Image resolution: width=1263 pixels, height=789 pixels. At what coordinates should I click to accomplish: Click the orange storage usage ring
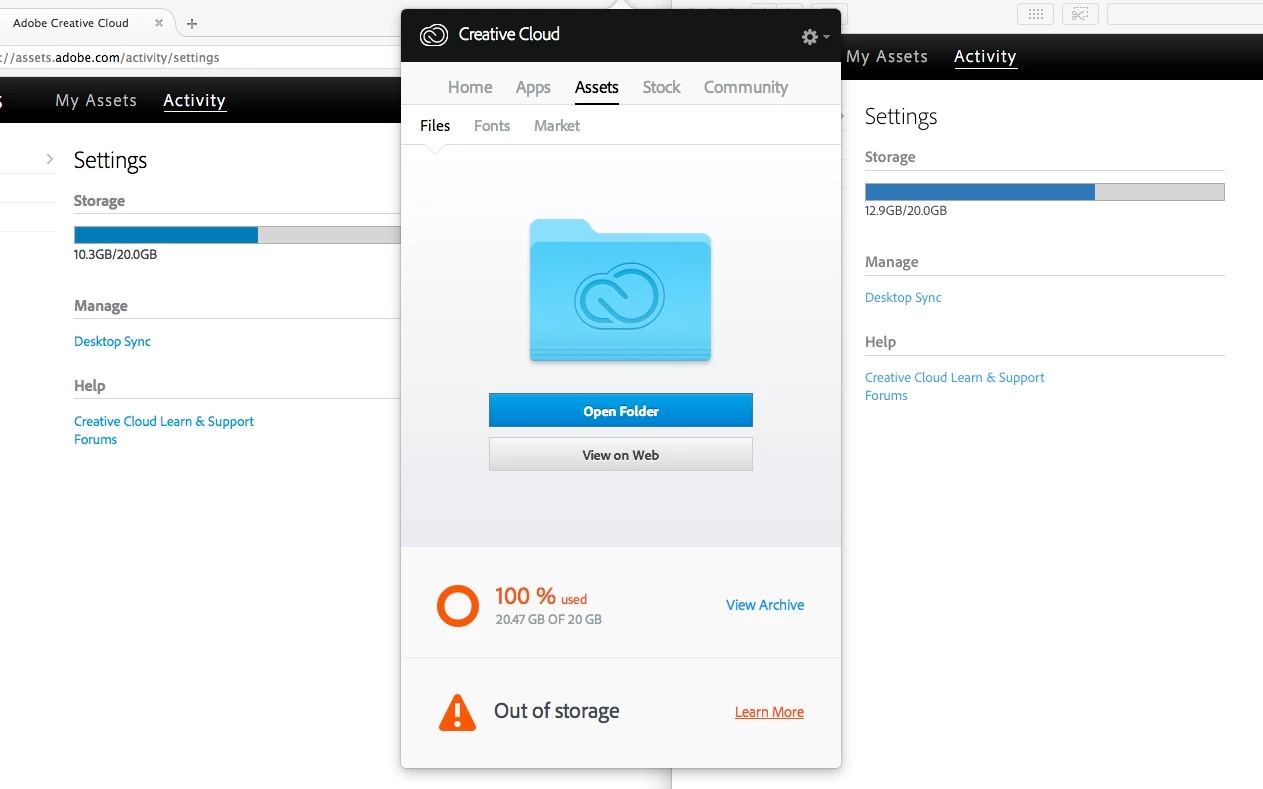[458, 606]
